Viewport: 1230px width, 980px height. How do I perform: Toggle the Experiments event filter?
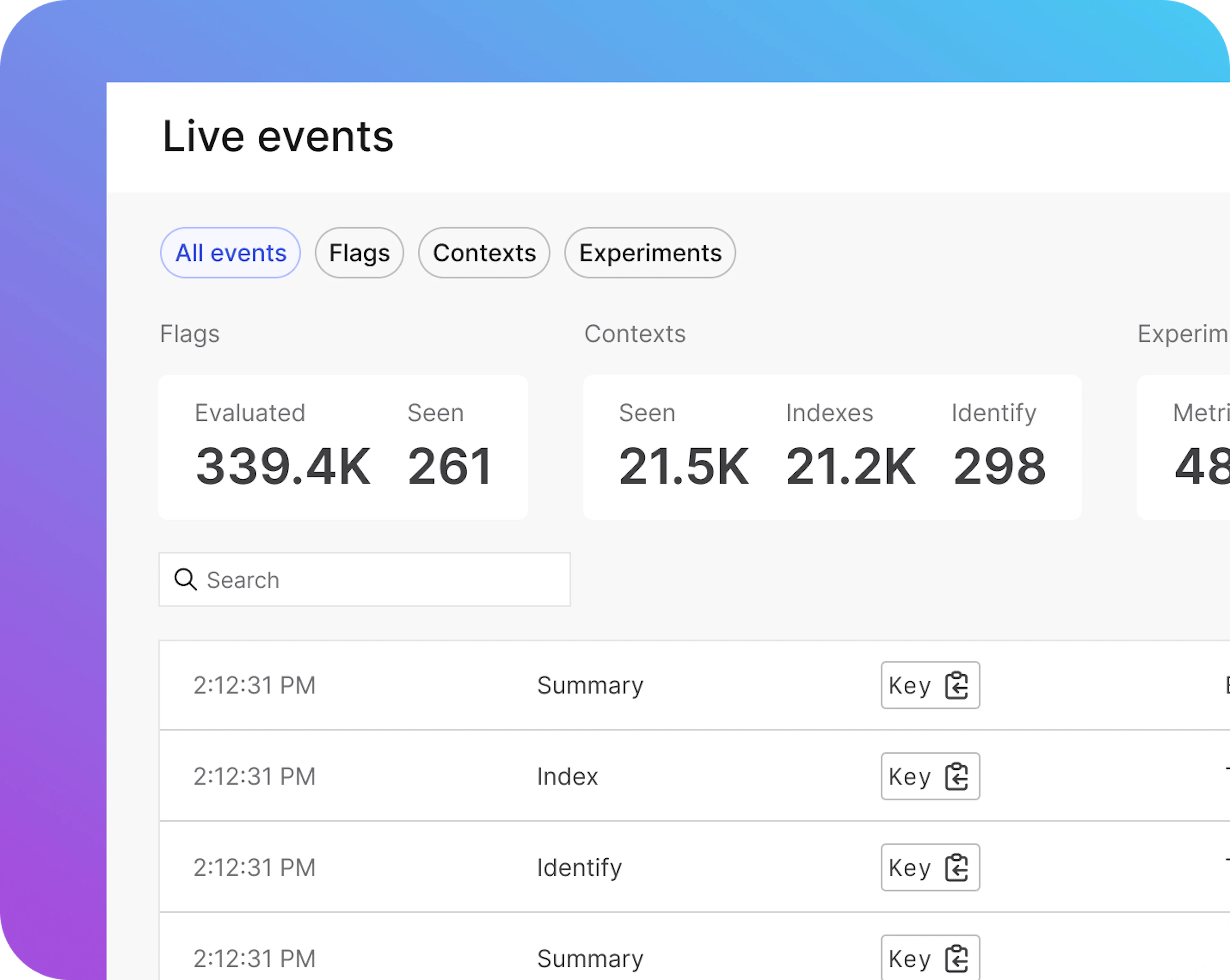(x=650, y=253)
